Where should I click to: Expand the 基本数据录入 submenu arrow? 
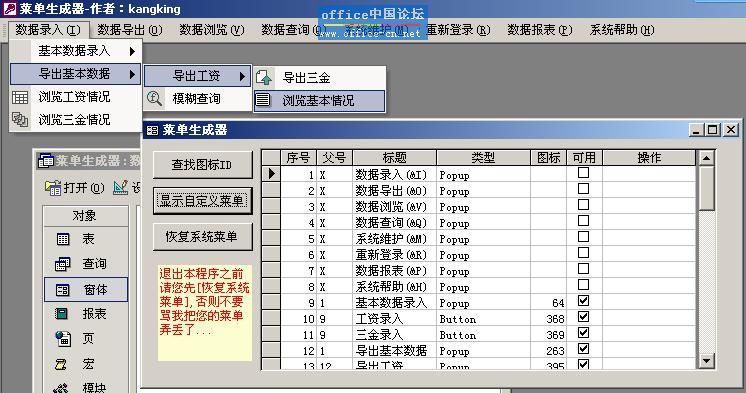coord(132,51)
